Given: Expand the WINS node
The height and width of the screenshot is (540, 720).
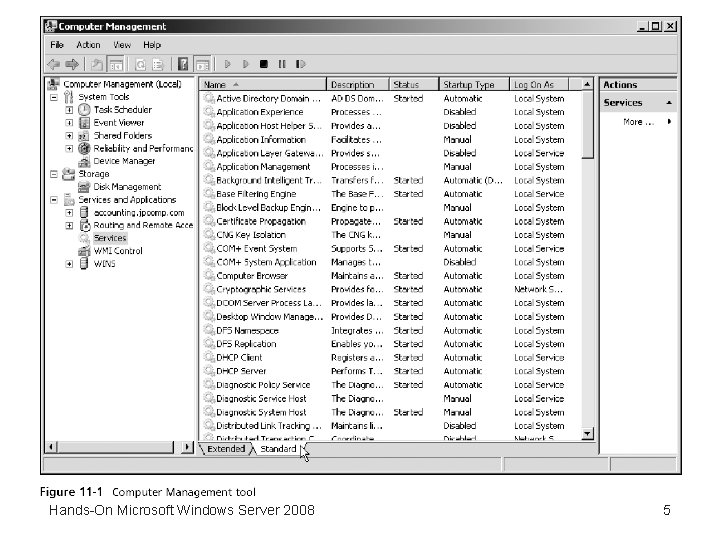Looking at the screenshot, I should point(69,264).
